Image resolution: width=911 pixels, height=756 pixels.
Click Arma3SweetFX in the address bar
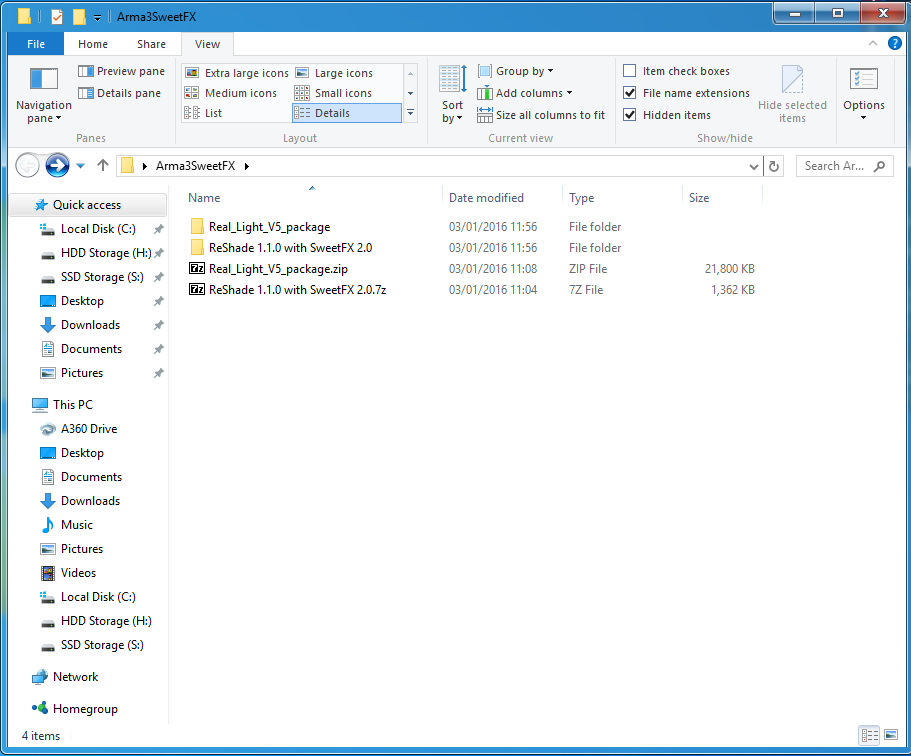[195, 166]
